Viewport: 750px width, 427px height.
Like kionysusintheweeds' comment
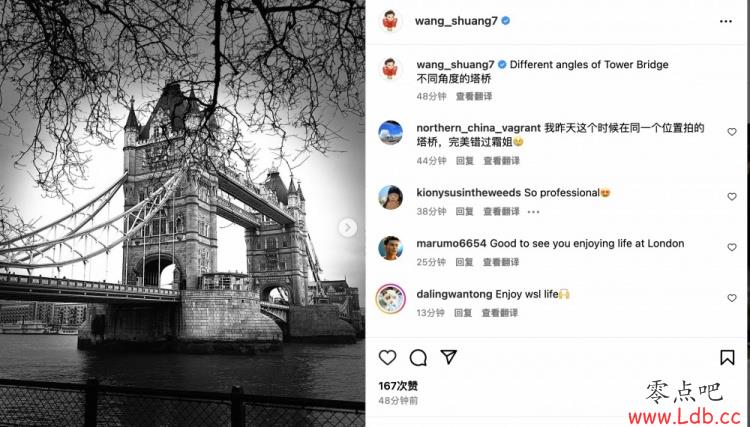[732, 197]
